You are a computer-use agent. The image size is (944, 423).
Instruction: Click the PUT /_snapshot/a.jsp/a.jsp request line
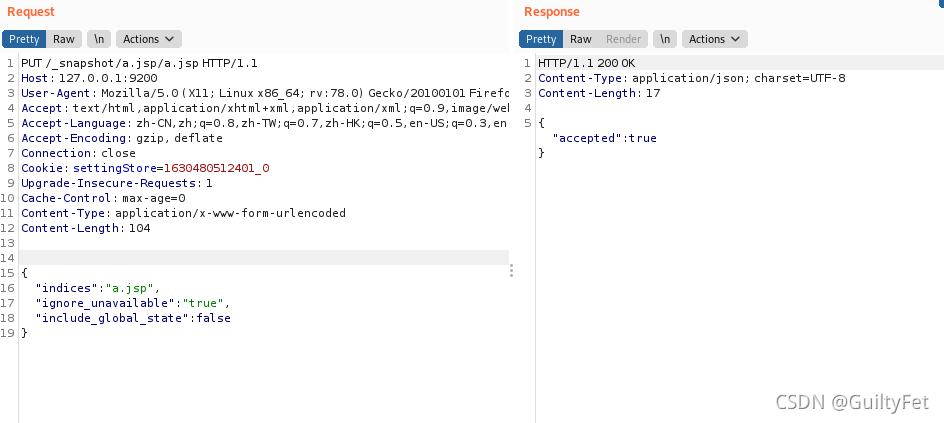click(x=139, y=63)
